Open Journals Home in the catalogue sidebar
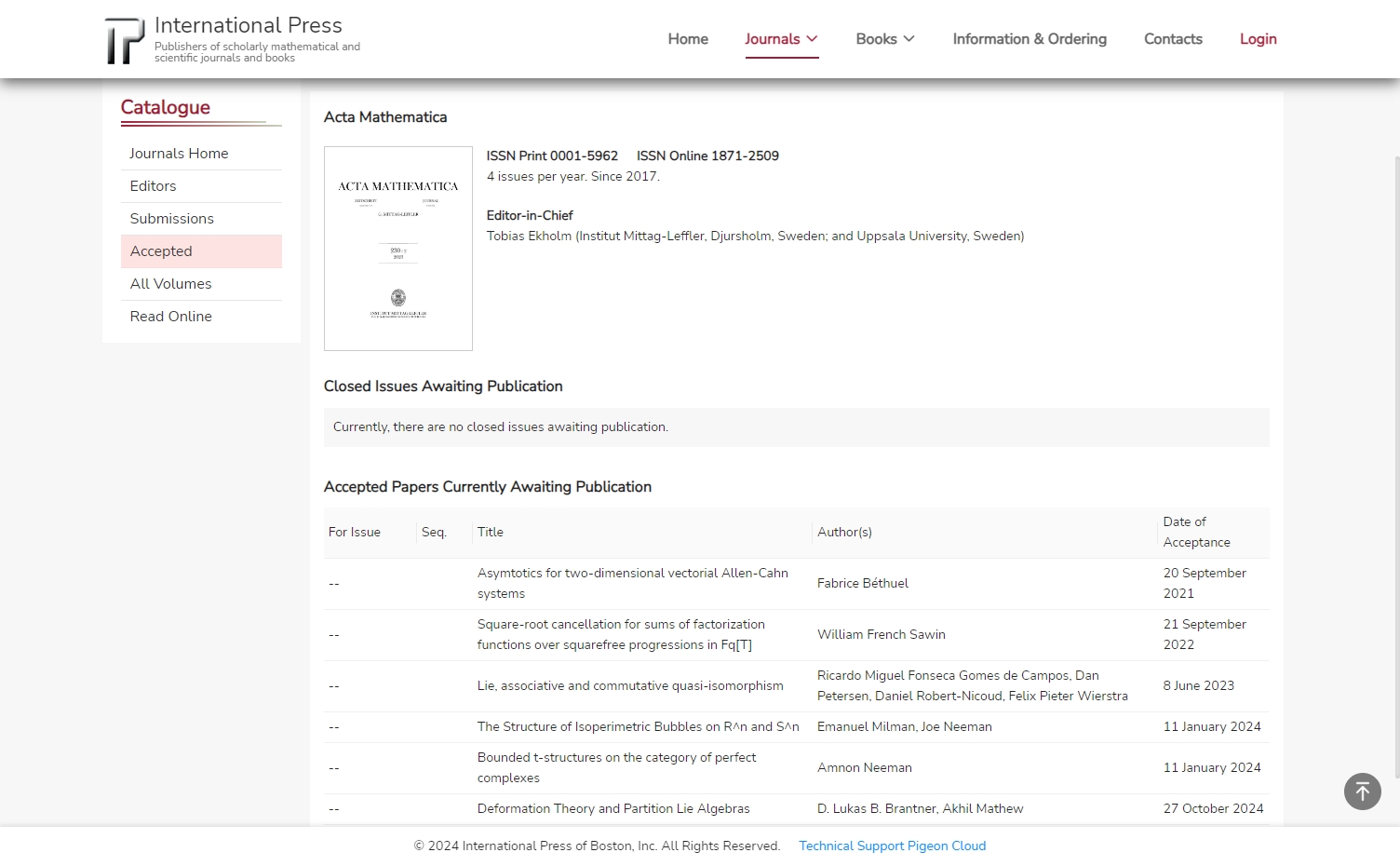This screenshot has width=1400, height=866. point(201,154)
